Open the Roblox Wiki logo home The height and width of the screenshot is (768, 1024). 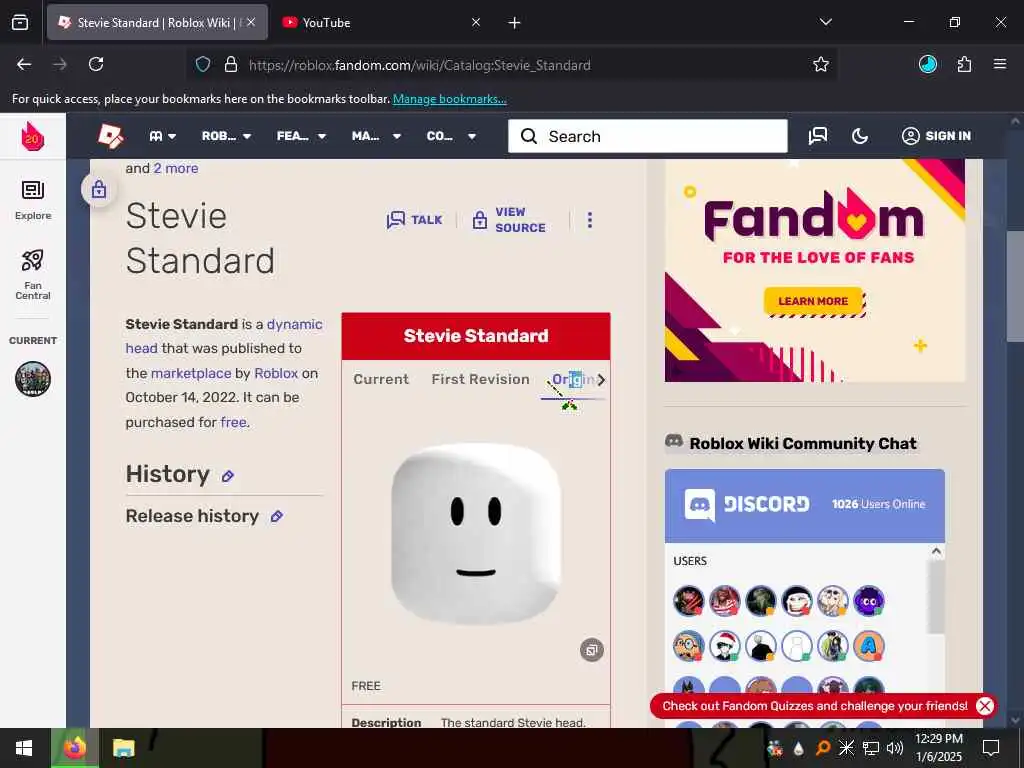(x=110, y=136)
